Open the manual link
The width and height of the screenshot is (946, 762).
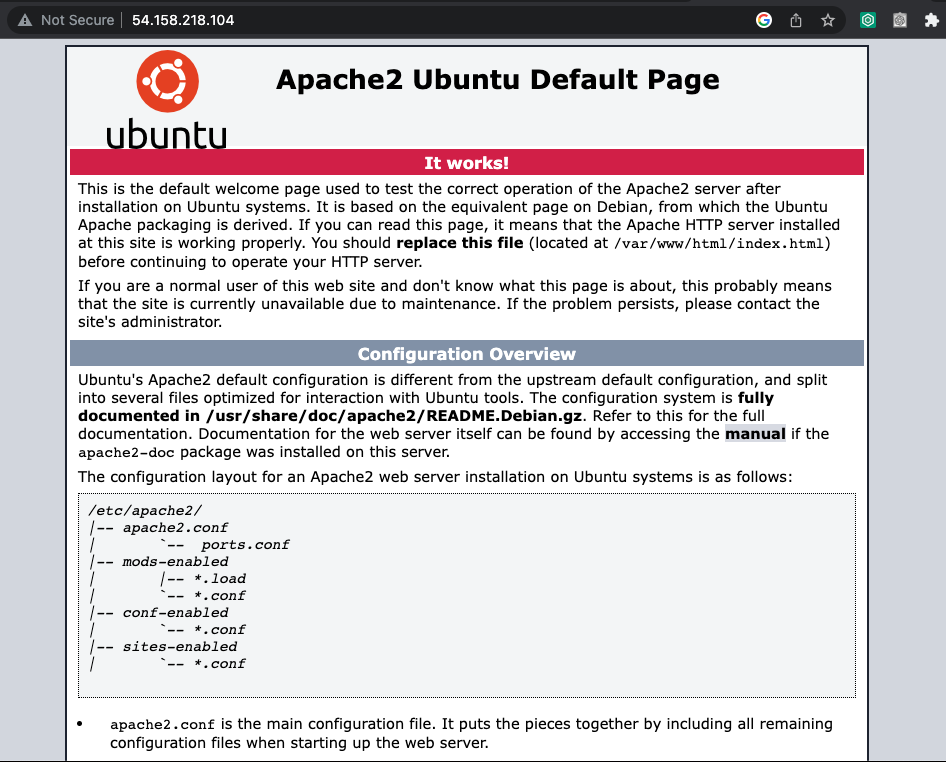click(x=755, y=434)
